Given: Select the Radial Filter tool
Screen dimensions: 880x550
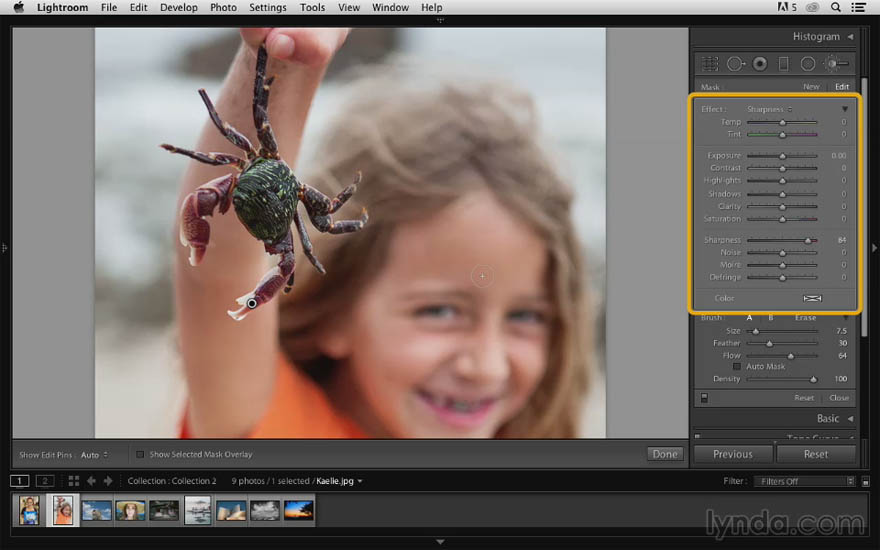Looking at the screenshot, I should [x=808, y=64].
